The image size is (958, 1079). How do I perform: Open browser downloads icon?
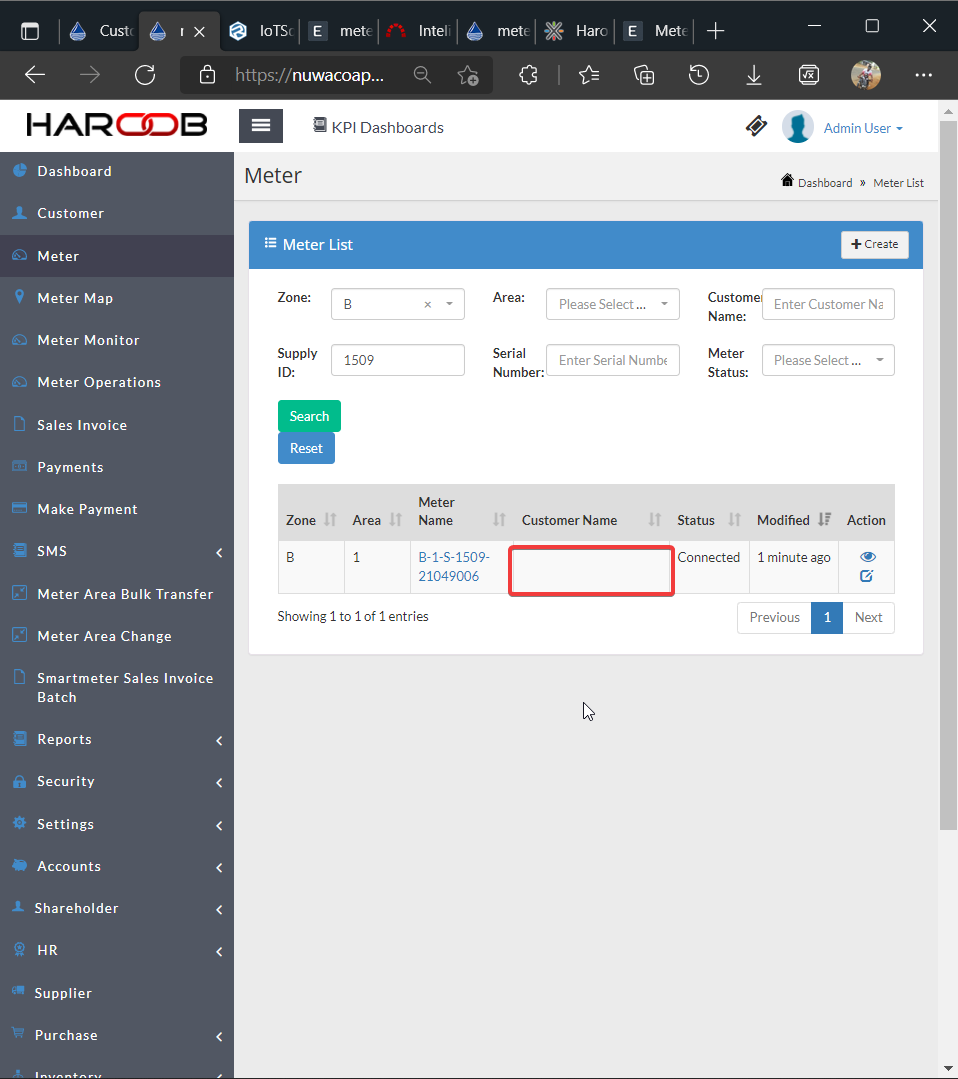coord(754,74)
